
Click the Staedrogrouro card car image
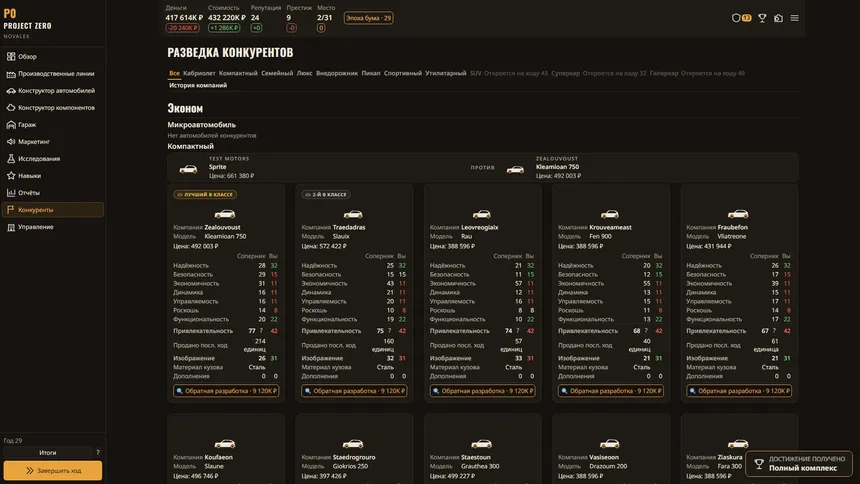[353, 443]
